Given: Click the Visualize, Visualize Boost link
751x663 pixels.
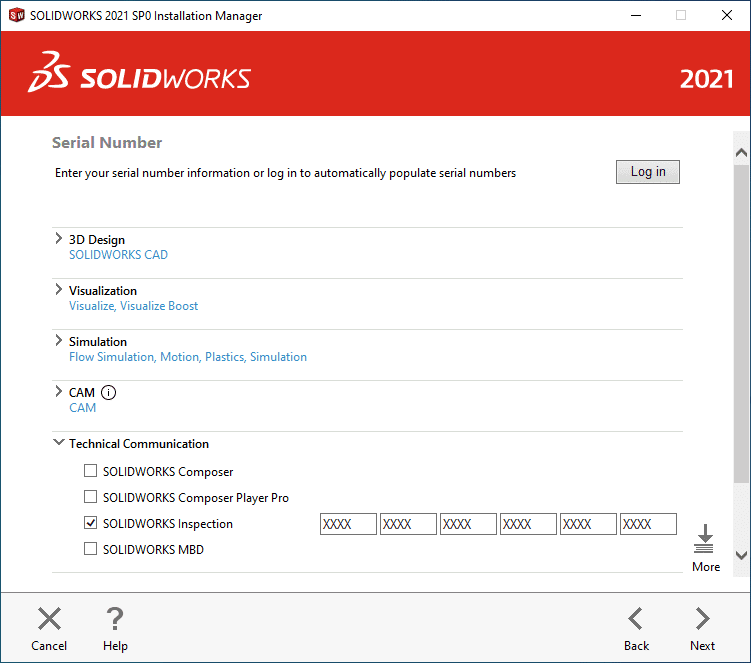Looking at the screenshot, I should click(133, 306).
